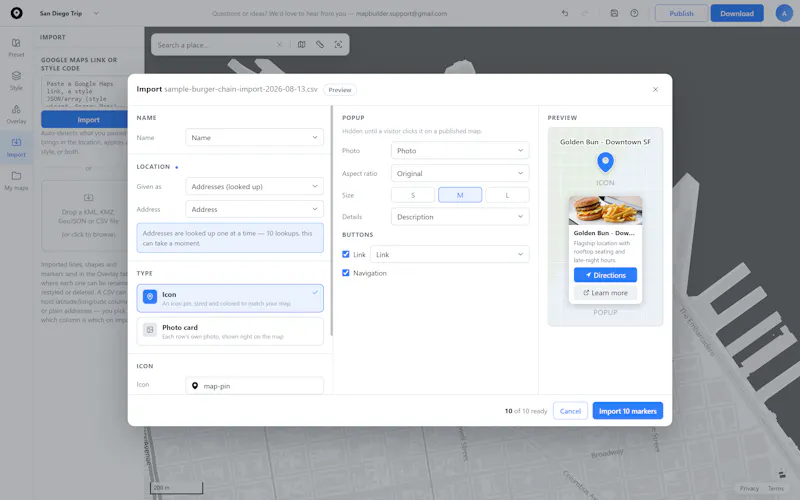Click the Privacy link
This screenshot has width=800, height=500.
(x=749, y=488)
